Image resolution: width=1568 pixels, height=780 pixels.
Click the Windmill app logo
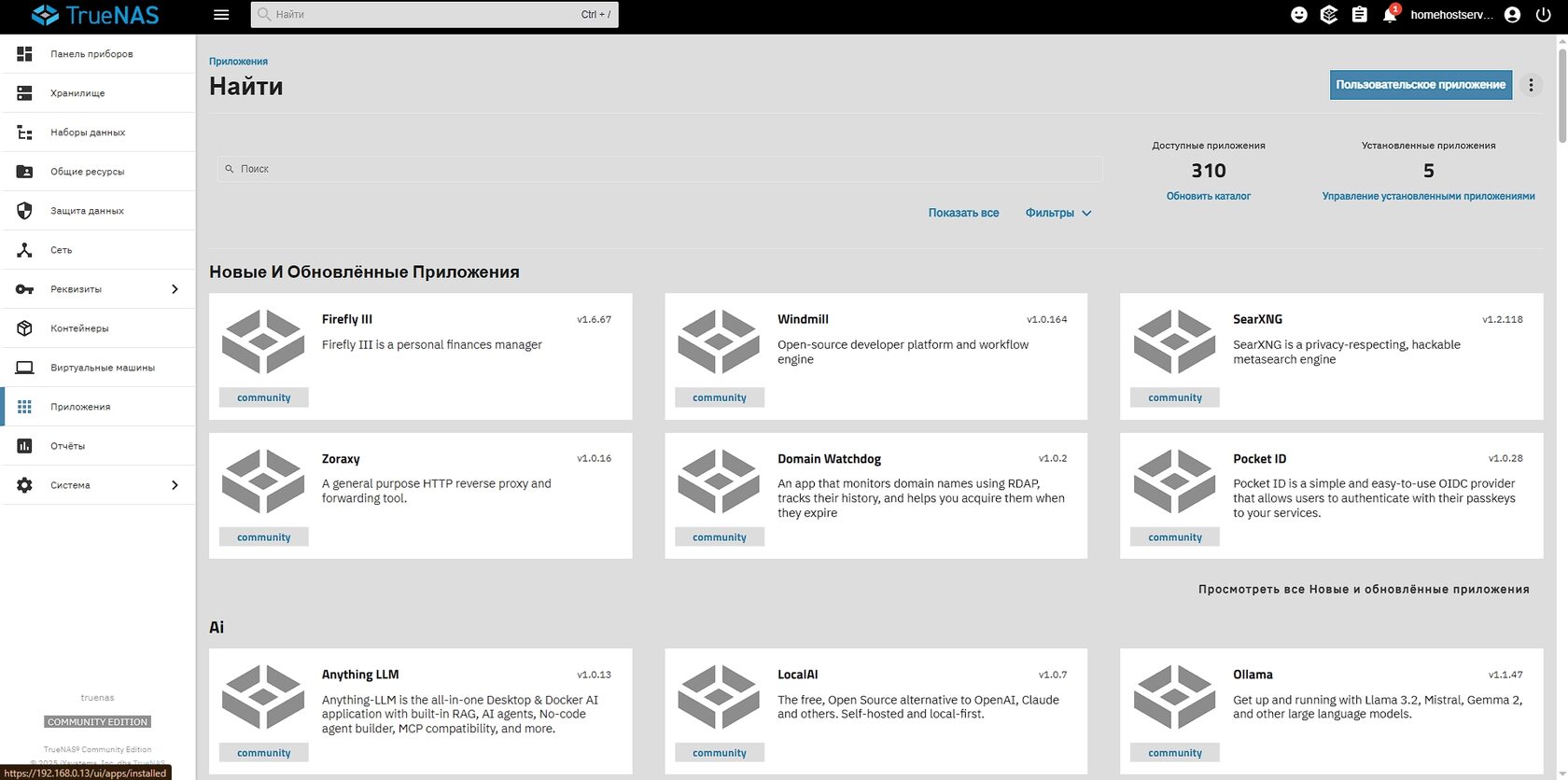click(x=719, y=341)
